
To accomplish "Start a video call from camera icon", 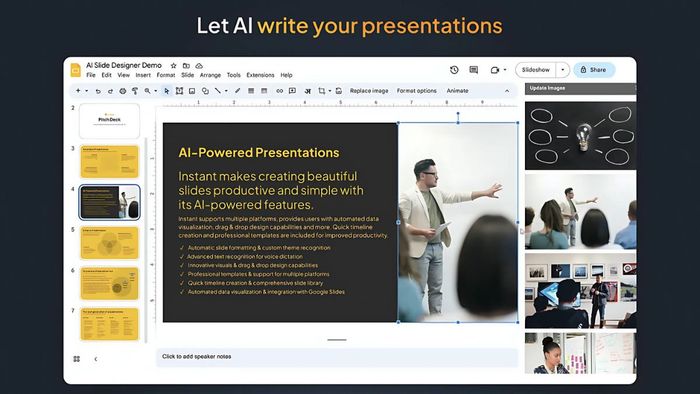I will coord(494,70).
